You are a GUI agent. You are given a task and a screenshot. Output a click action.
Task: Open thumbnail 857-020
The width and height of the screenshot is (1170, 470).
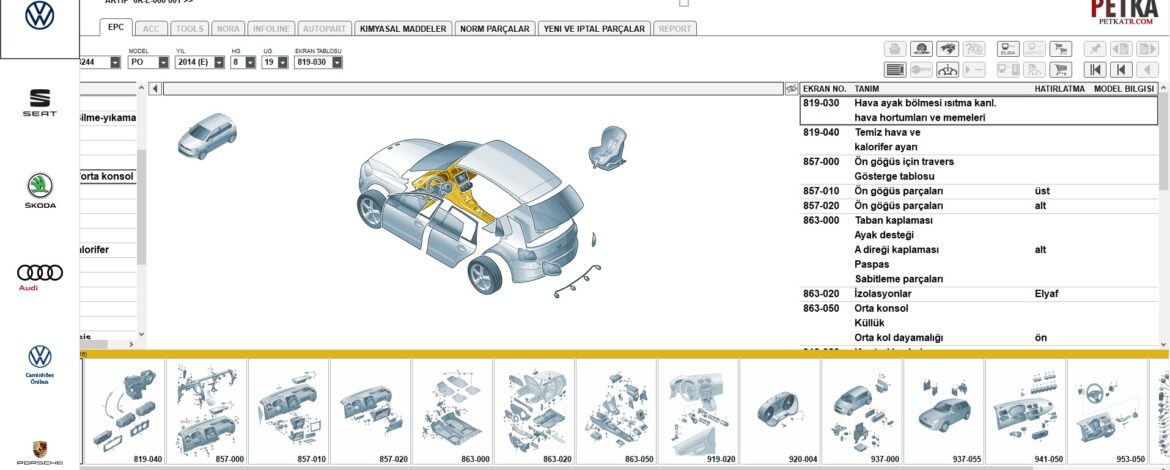pos(371,412)
